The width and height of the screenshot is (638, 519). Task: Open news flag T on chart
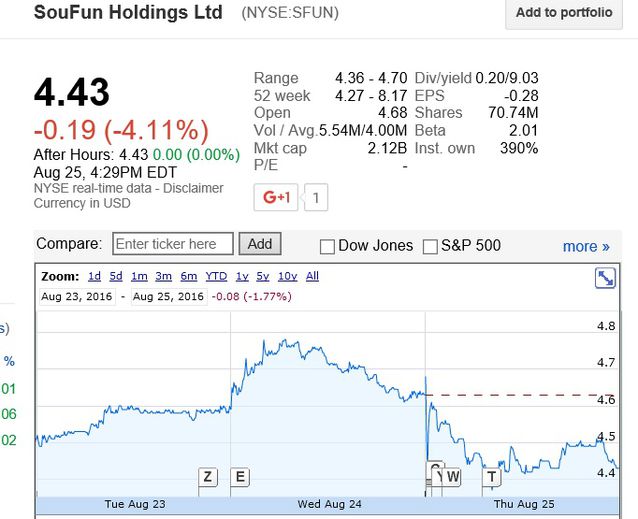[491, 477]
